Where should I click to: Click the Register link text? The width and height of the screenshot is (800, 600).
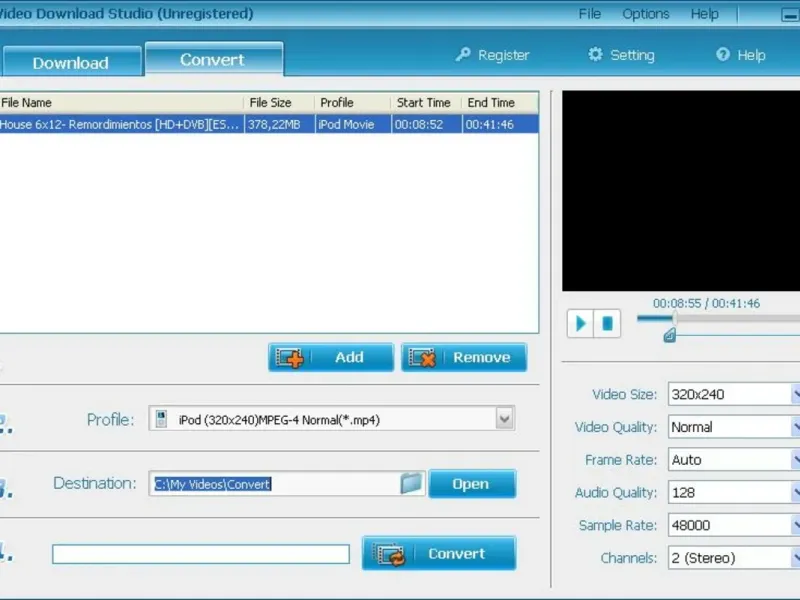pyautogui.click(x=504, y=55)
